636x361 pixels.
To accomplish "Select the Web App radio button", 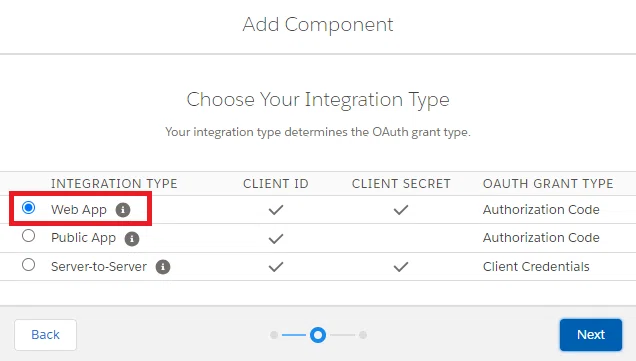I will (x=28, y=208).
